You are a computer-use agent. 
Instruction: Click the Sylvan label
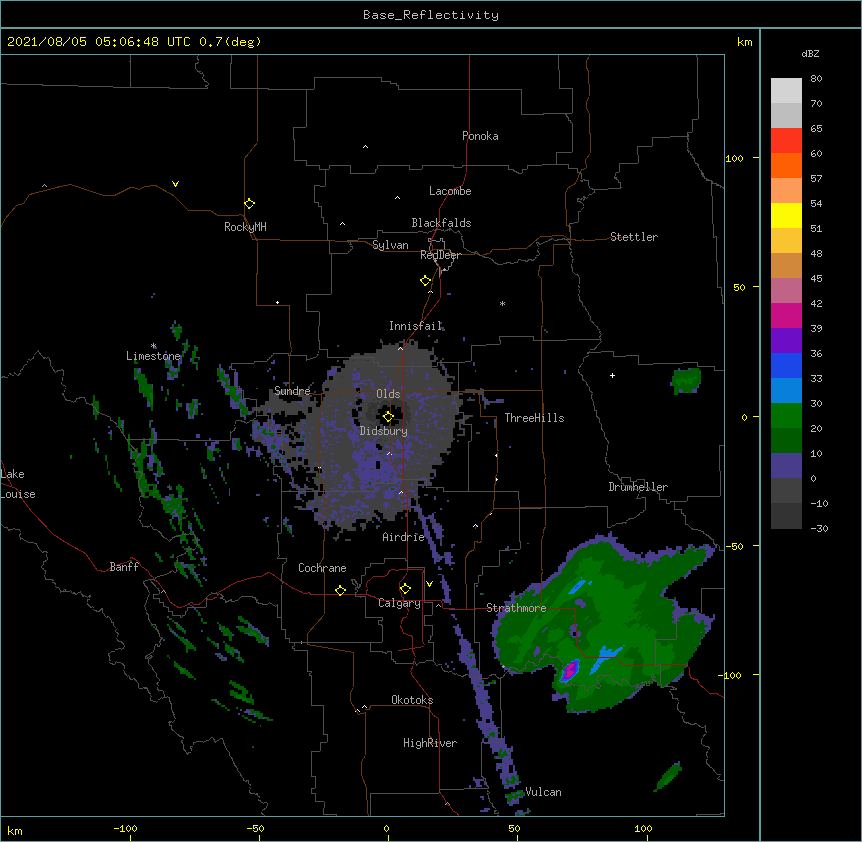coord(390,245)
